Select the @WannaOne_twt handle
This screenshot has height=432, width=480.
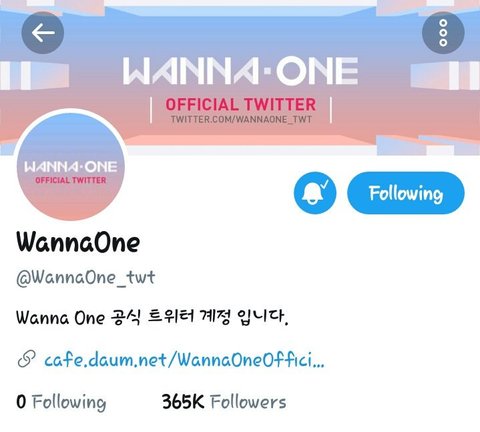(x=86, y=277)
